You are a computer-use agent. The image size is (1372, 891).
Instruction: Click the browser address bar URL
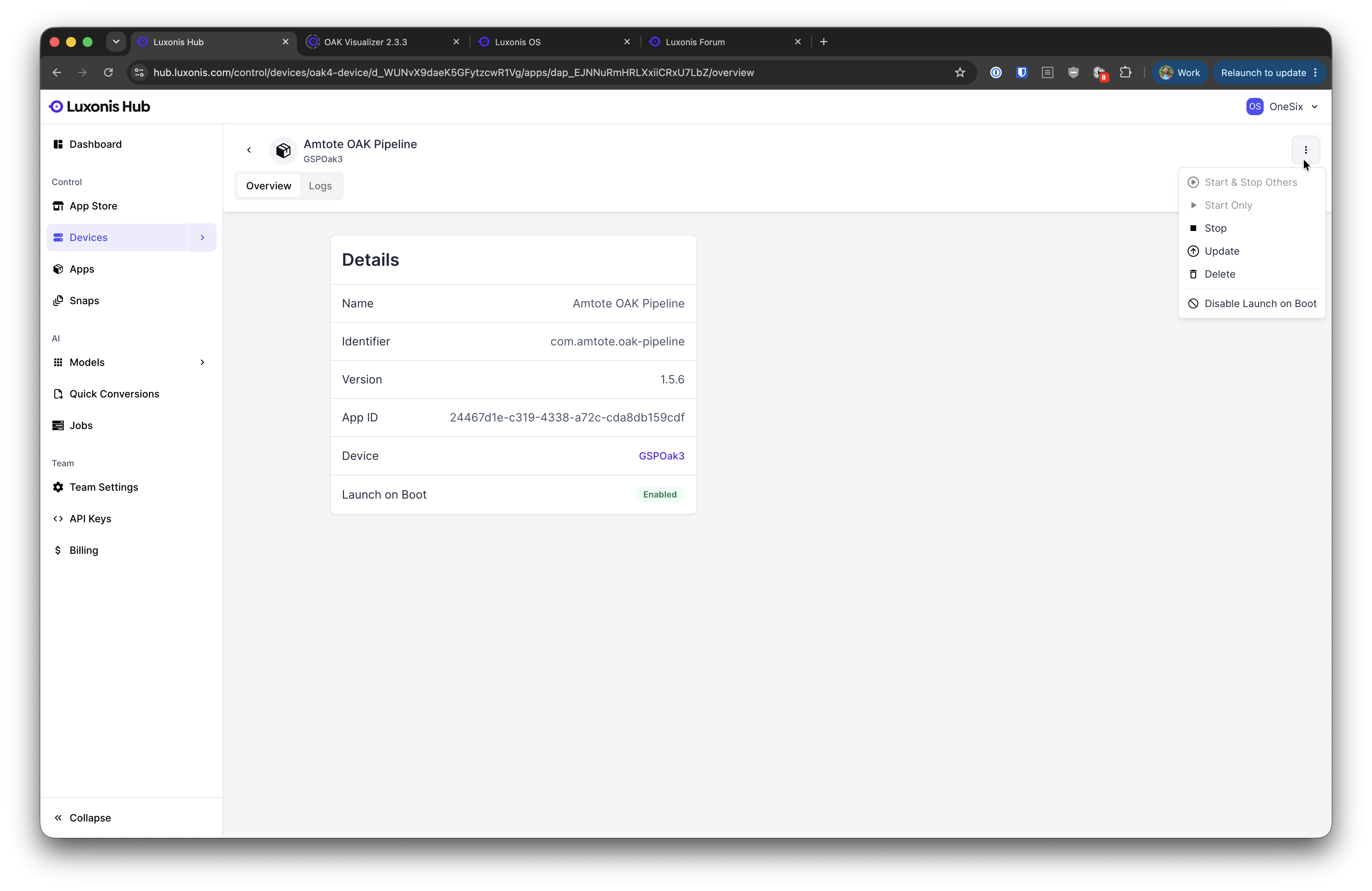[454, 72]
